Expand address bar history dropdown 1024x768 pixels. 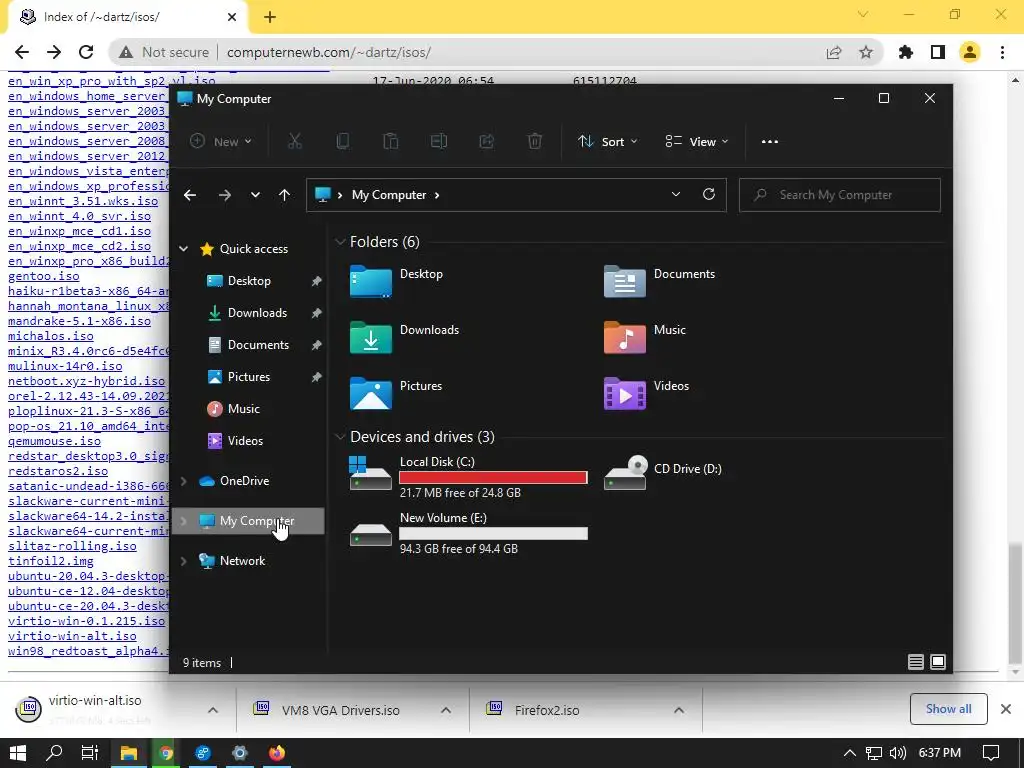(676, 195)
